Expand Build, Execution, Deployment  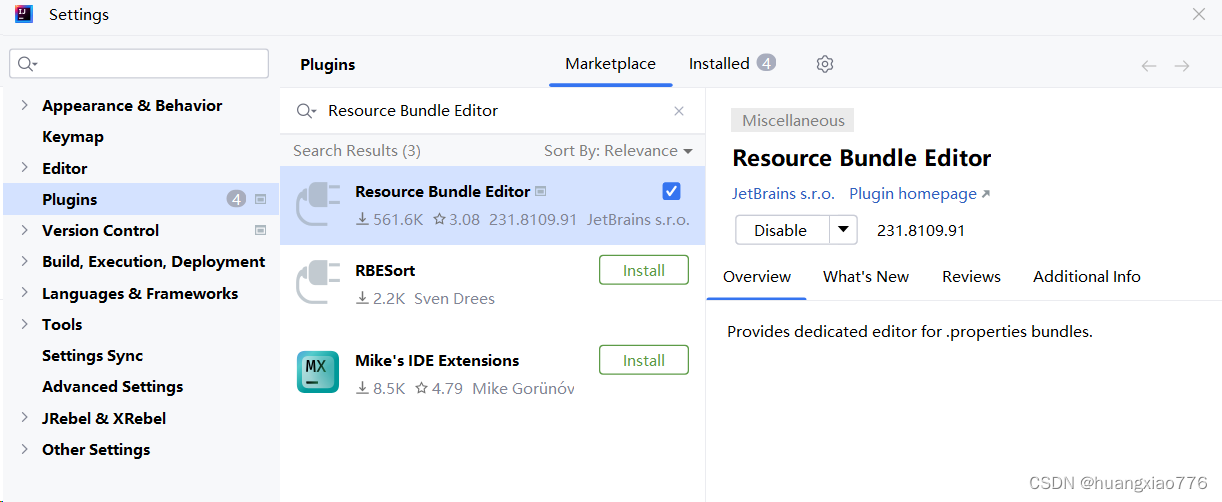25,261
